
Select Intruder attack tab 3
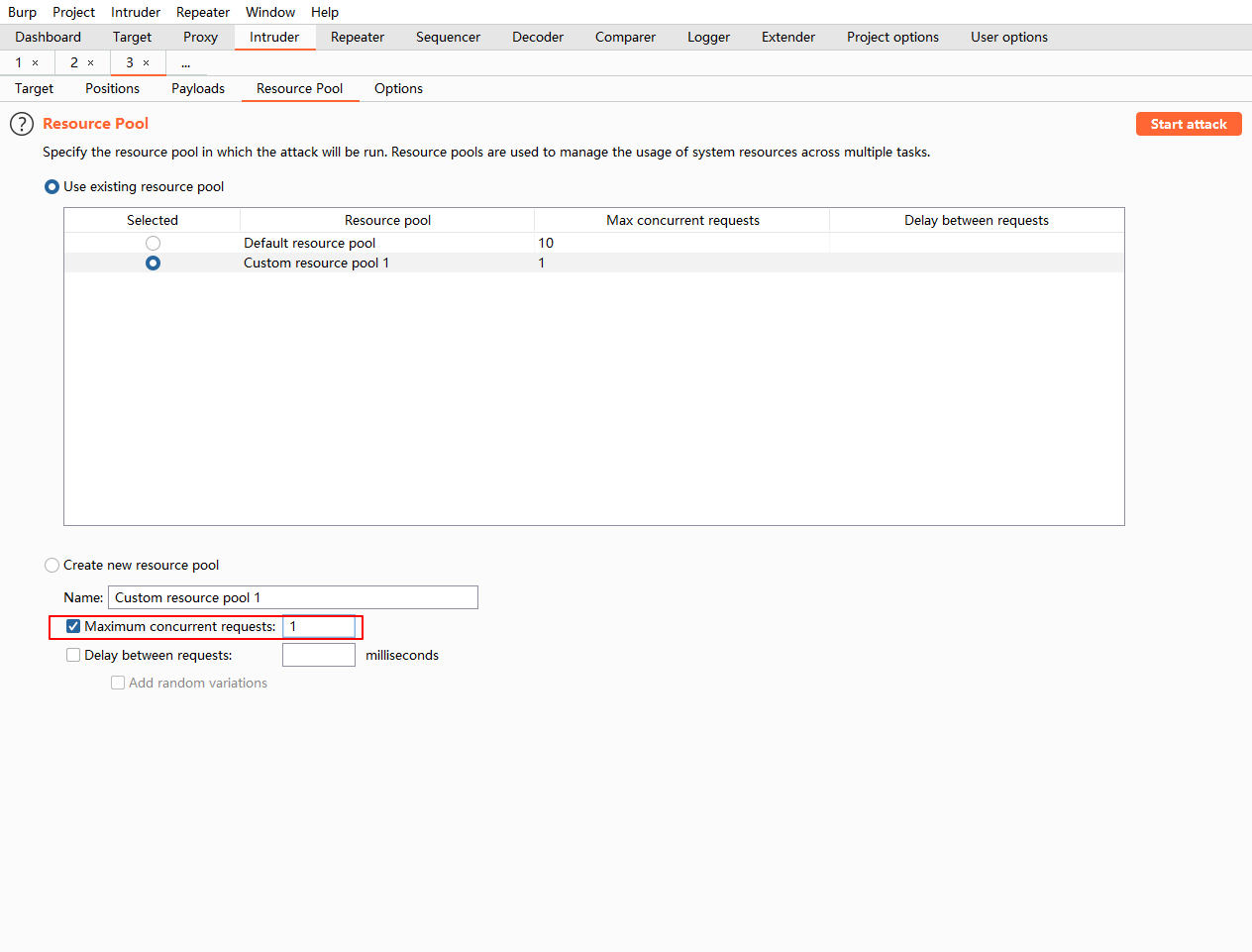(x=130, y=62)
